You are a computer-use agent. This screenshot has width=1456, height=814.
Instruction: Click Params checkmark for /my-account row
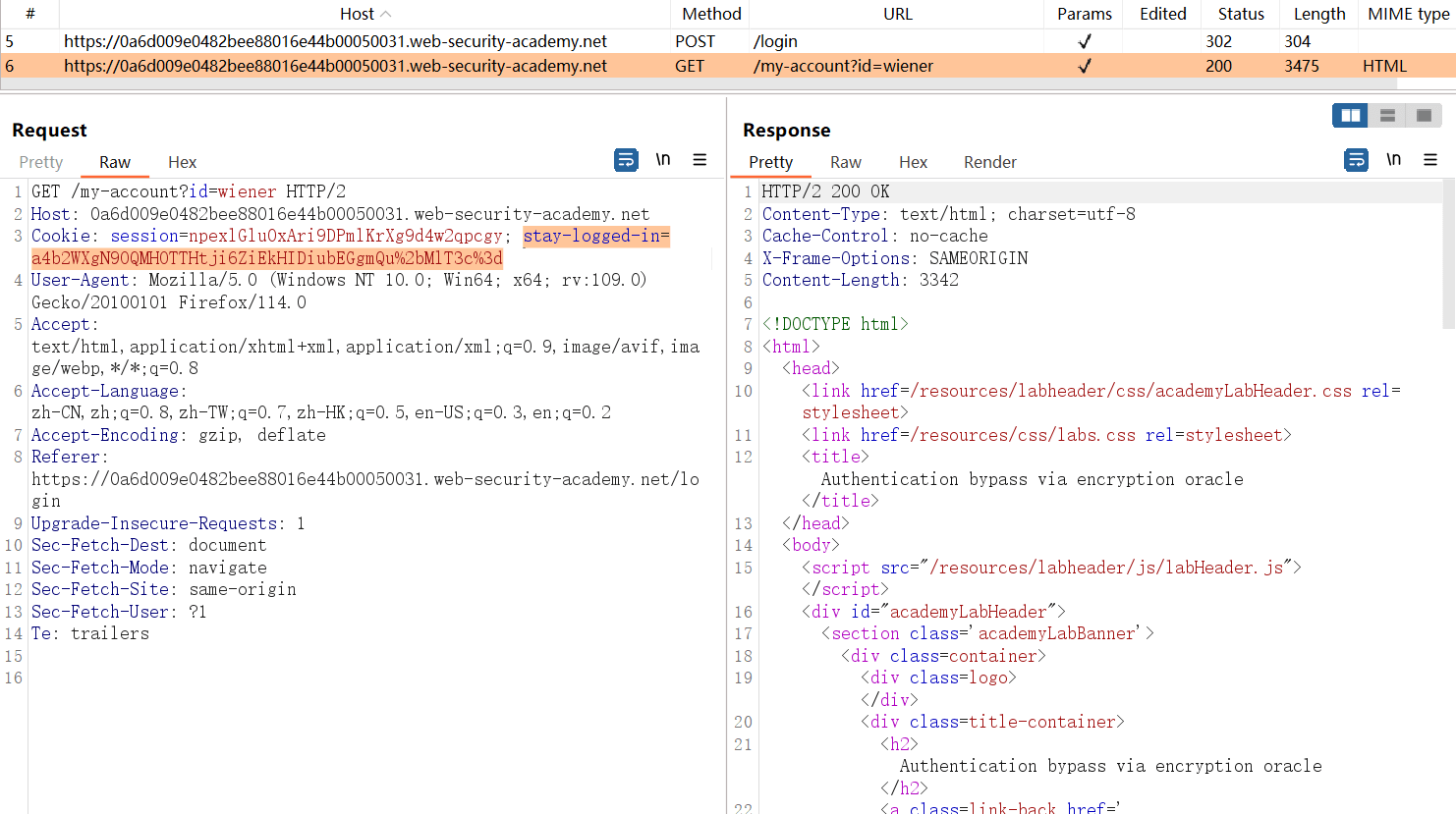coord(1085,66)
